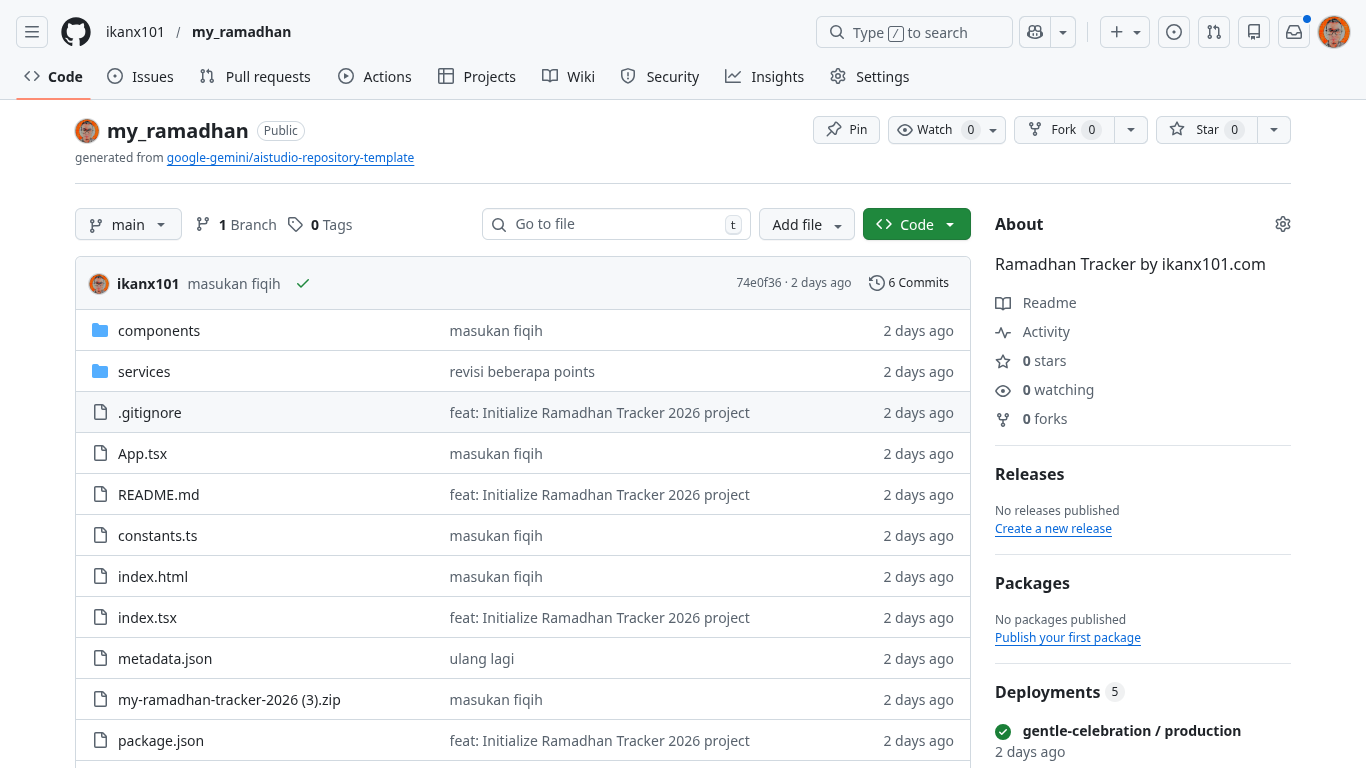Image resolution: width=1366 pixels, height=768 pixels.
Task: Open the Projects tab
Action: click(x=477, y=77)
